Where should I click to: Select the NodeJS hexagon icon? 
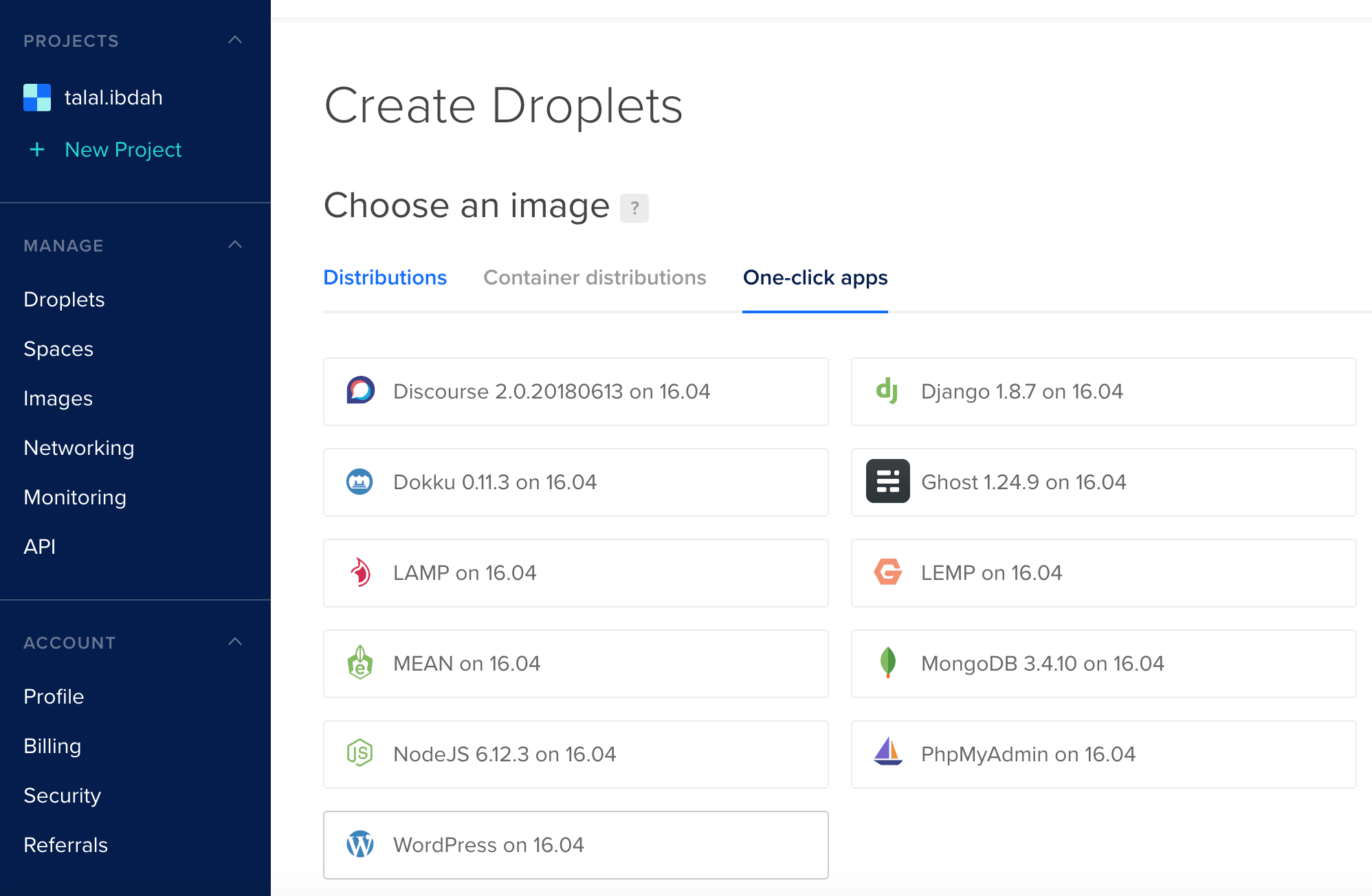click(x=359, y=753)
